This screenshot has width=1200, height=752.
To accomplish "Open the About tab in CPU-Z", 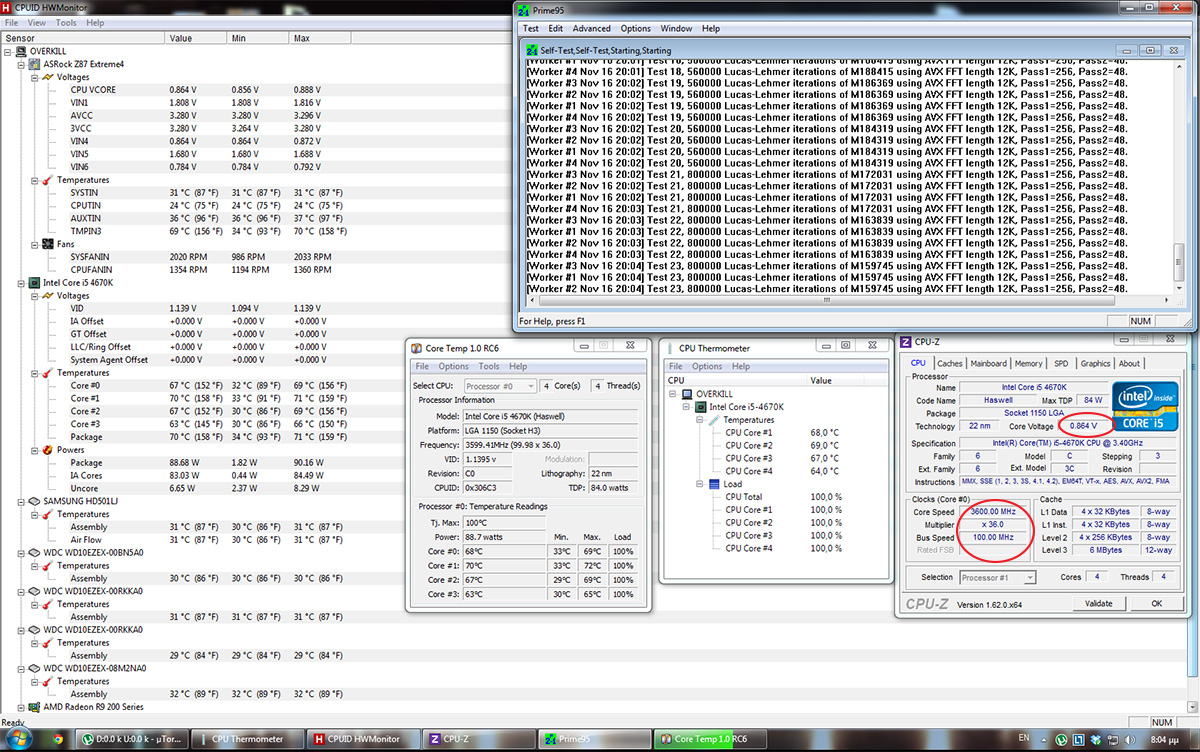I will pos(1129,363).
